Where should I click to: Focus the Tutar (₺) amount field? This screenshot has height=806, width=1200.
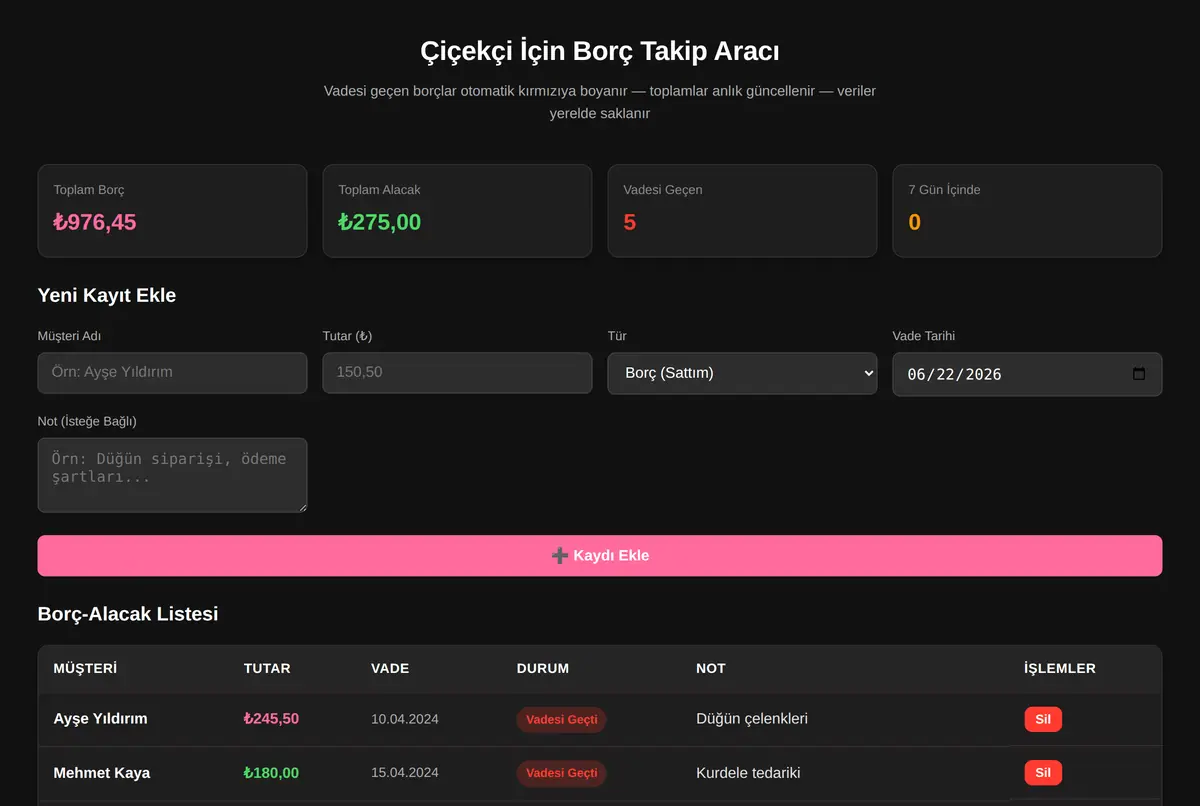(457, 372)
